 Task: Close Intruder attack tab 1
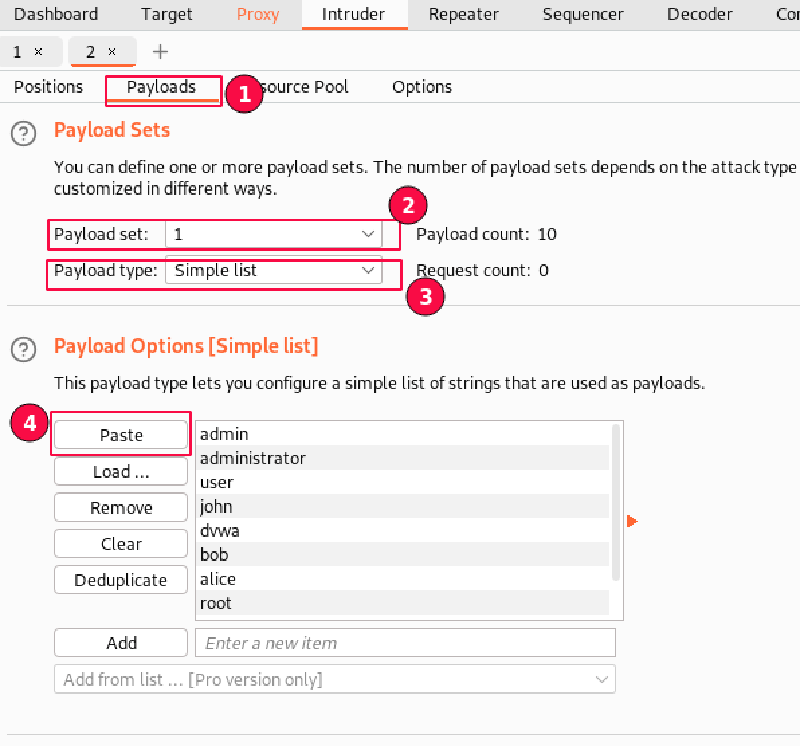pyautogui.click(x=38, y=52)
